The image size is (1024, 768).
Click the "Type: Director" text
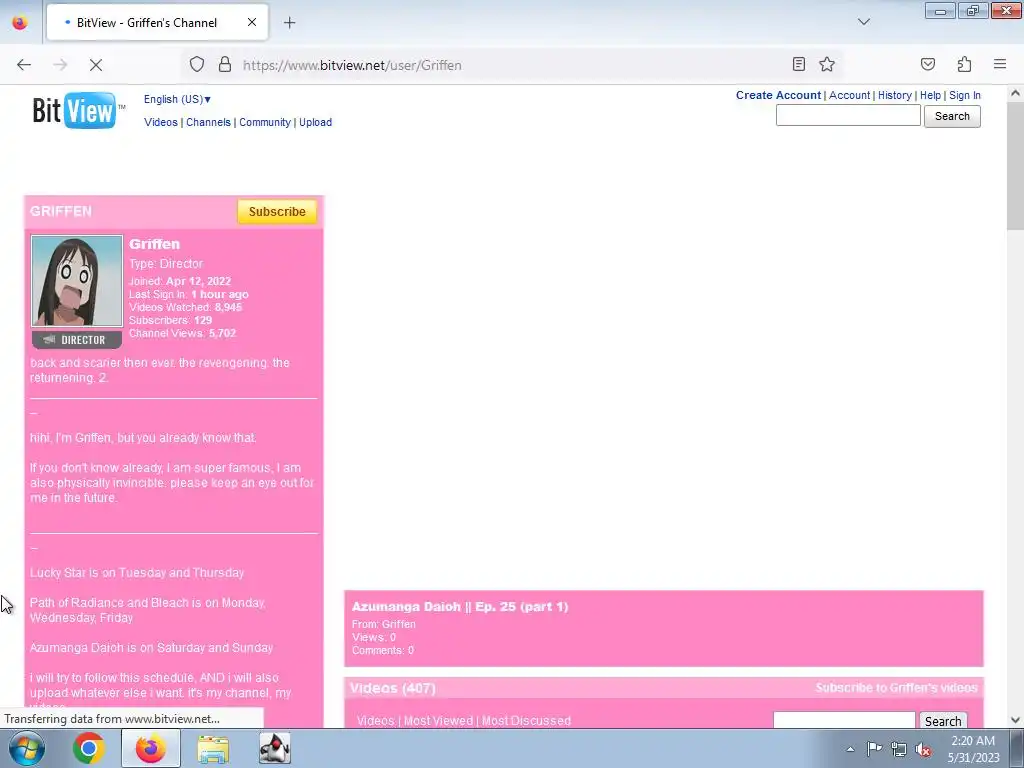pos(166,264)
